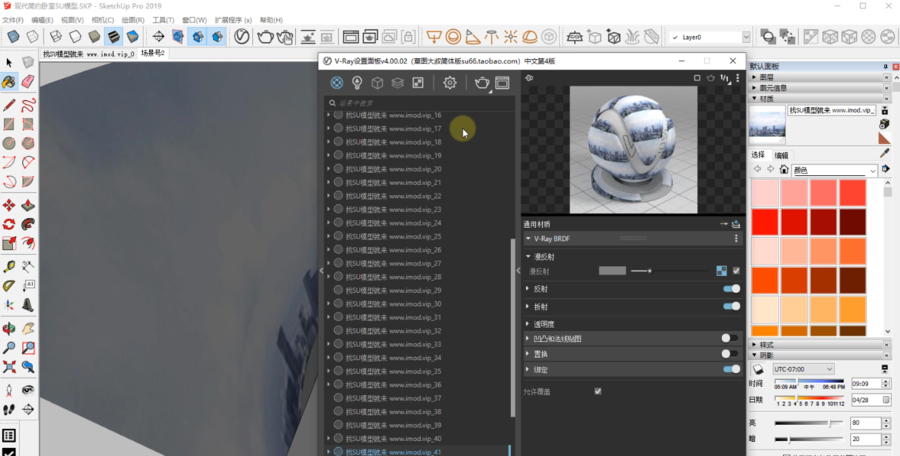Pick the Scale tool
The image size is (900, 456).
(9, 244)
